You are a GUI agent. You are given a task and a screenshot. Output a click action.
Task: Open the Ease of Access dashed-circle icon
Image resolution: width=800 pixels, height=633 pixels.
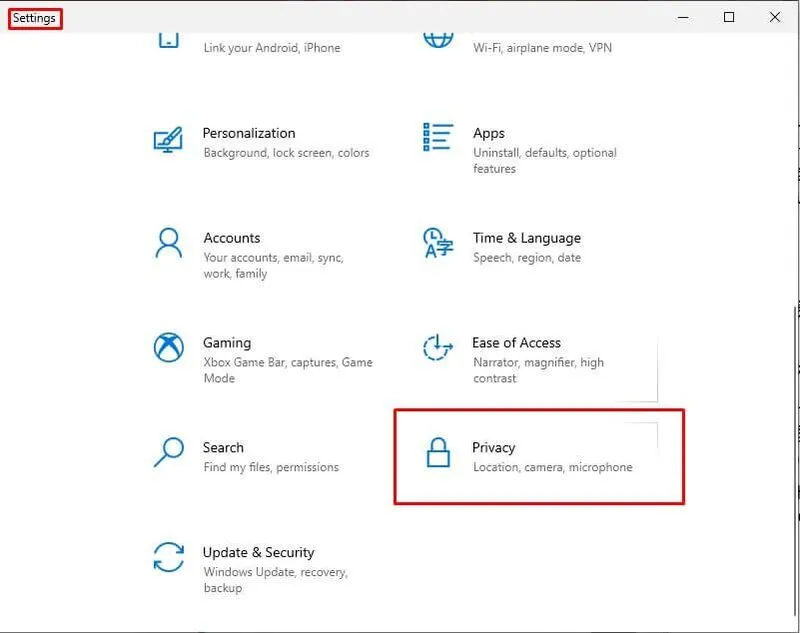click(x=438, y=348)
